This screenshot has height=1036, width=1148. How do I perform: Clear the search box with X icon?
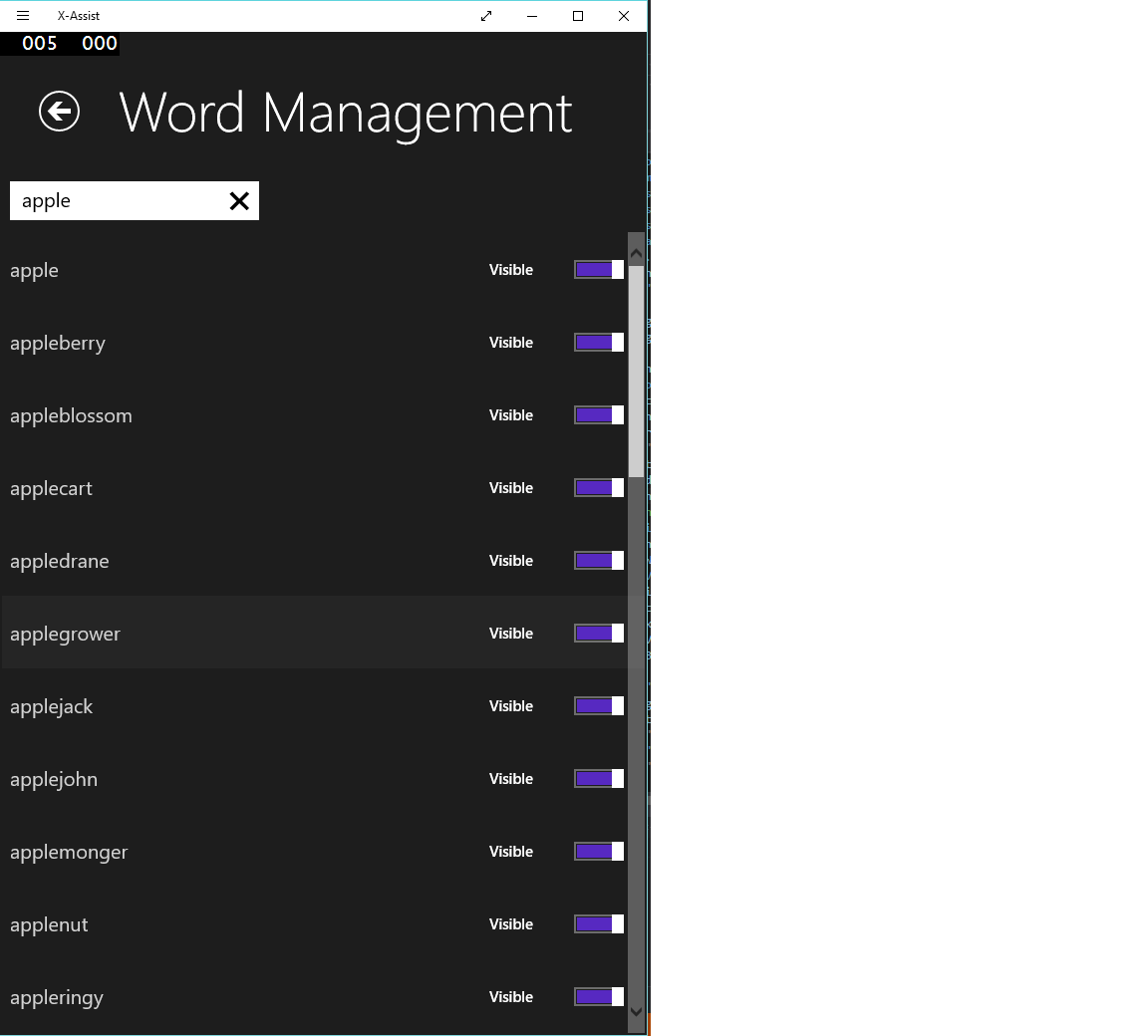239,201
